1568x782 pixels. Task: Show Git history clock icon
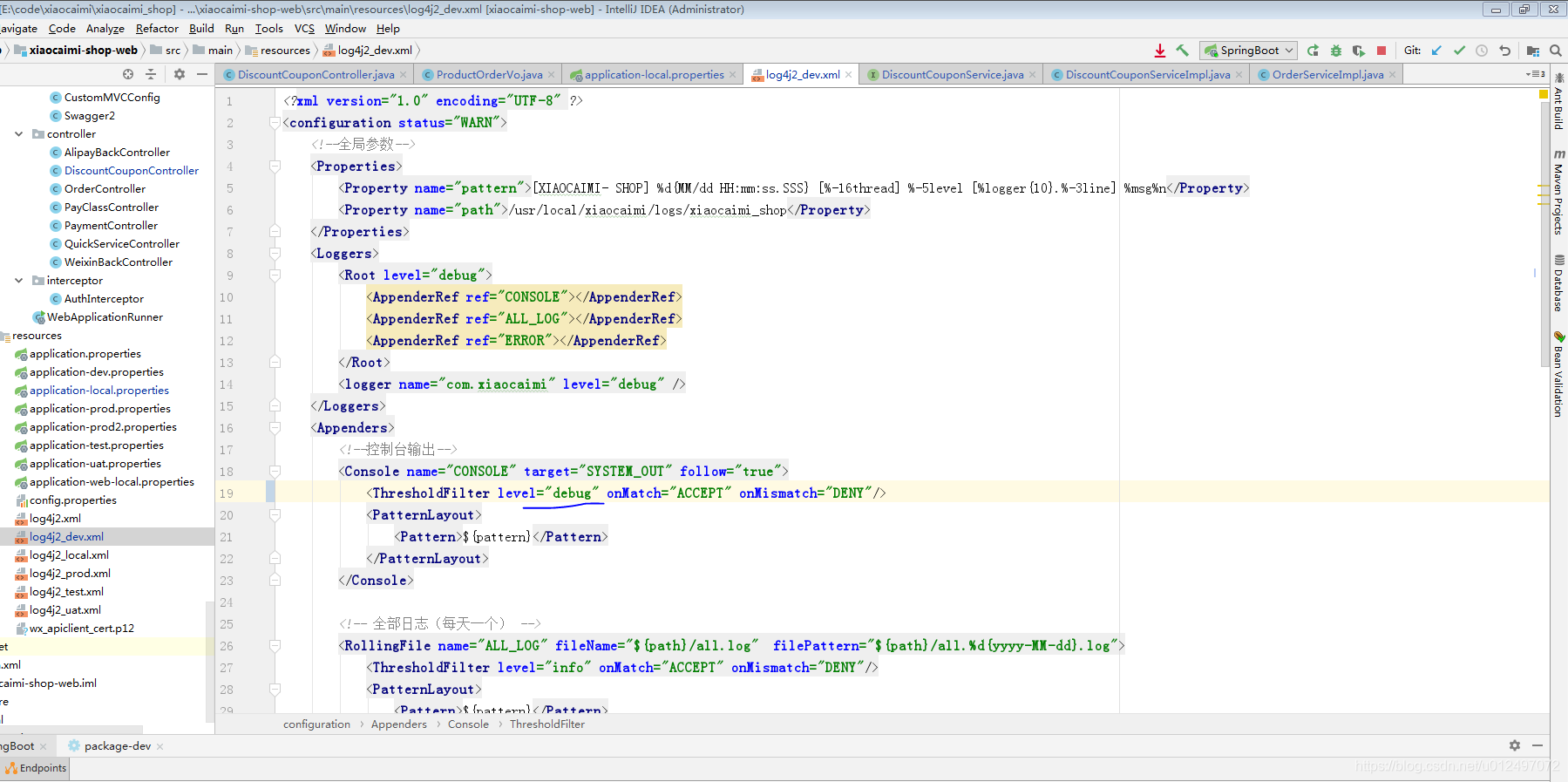(x=1482, y=51)
